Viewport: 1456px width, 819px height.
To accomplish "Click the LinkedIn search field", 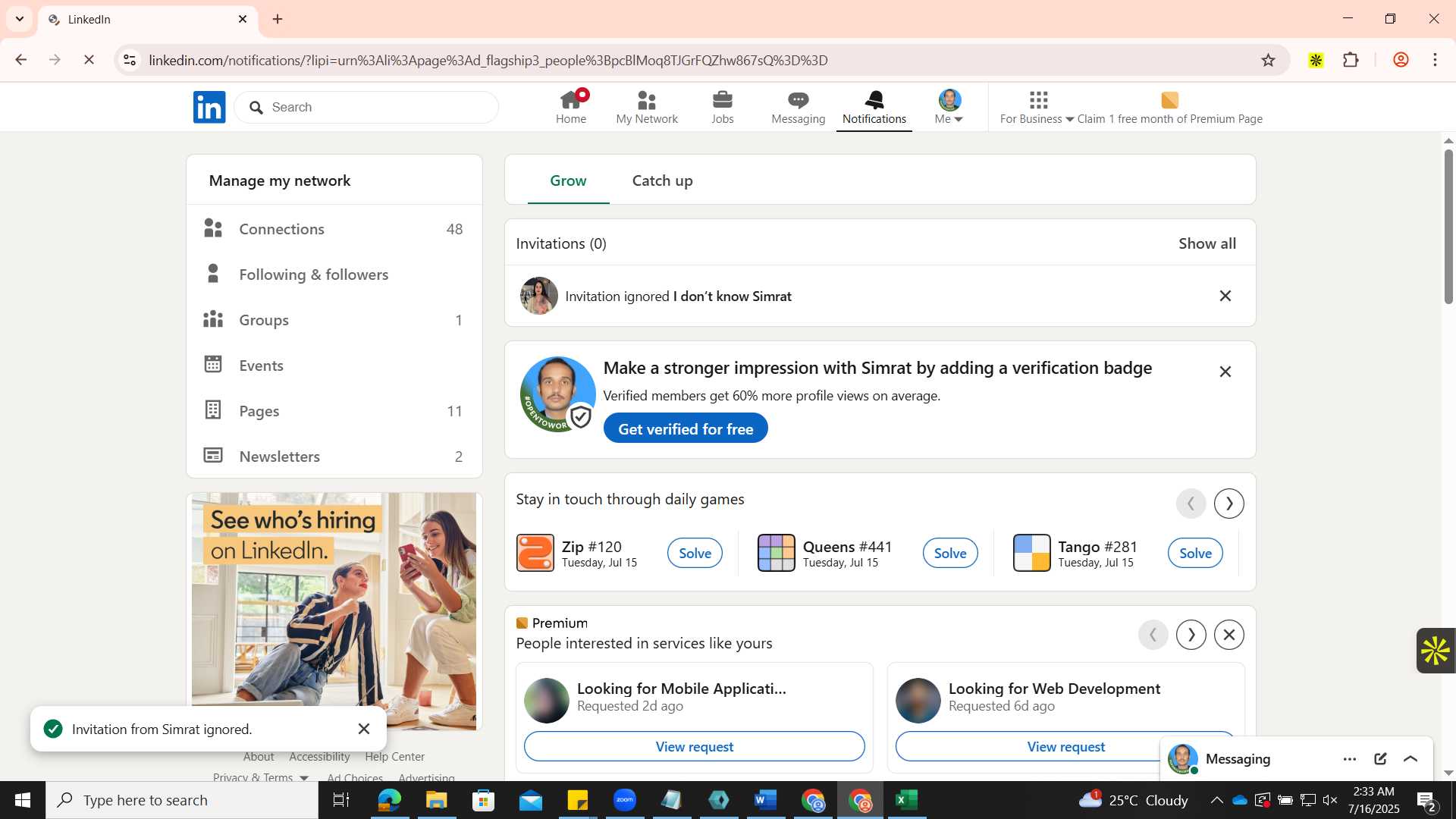I will pyautogui.click(x=366, y=107).
